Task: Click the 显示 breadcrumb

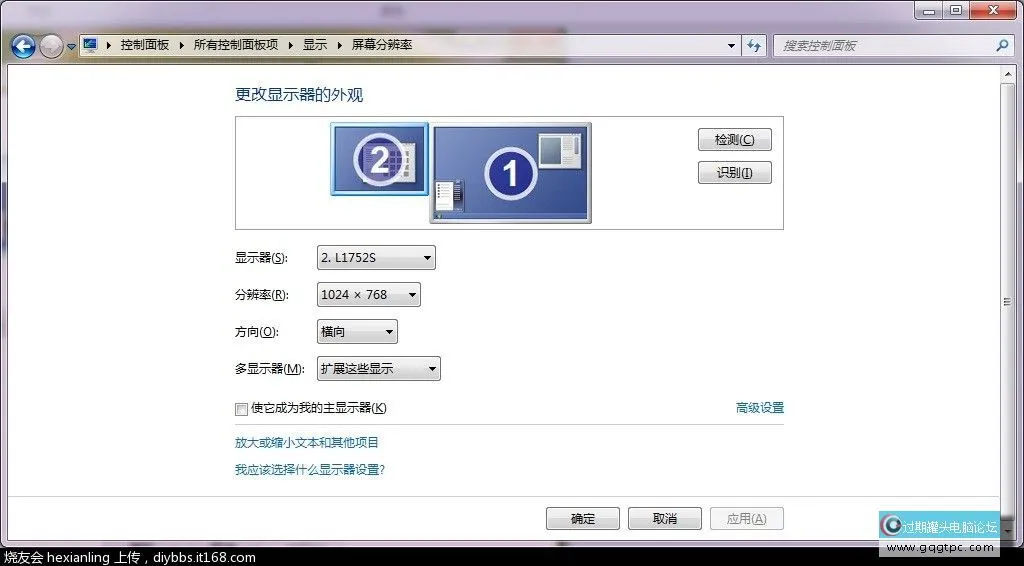Action: [315, 45]
